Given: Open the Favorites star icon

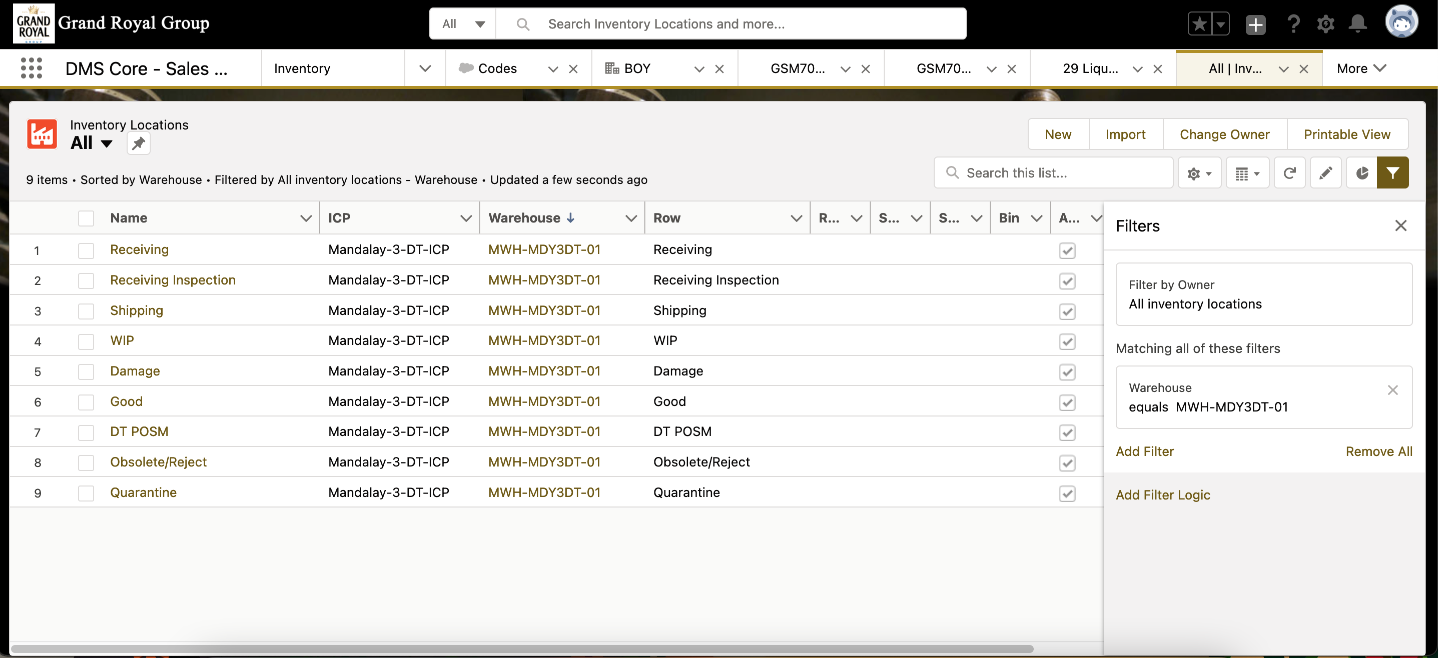Looking at the screenshot, I should [1199, 24].
